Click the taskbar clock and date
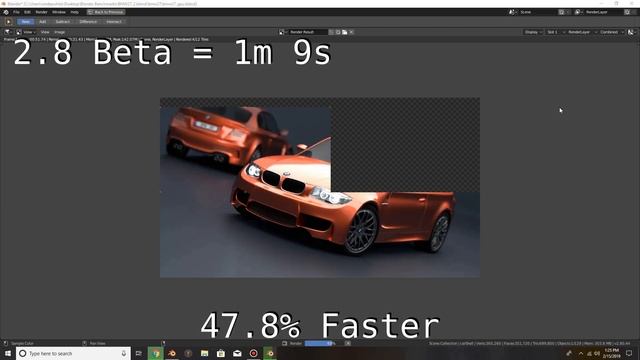Image resolution: width=640 pixels, height=360 pixels. [x=611, y=353]
